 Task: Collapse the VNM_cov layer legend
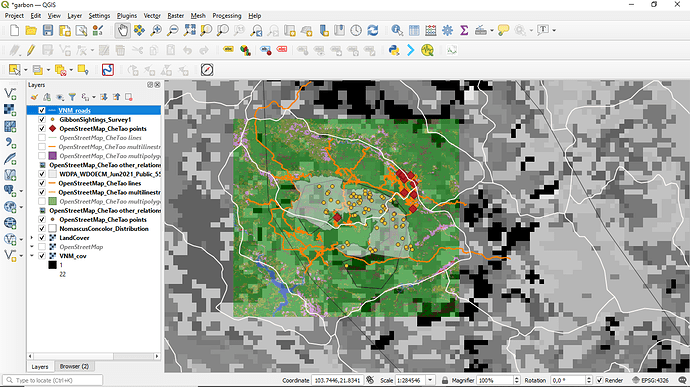click(32, 256)
